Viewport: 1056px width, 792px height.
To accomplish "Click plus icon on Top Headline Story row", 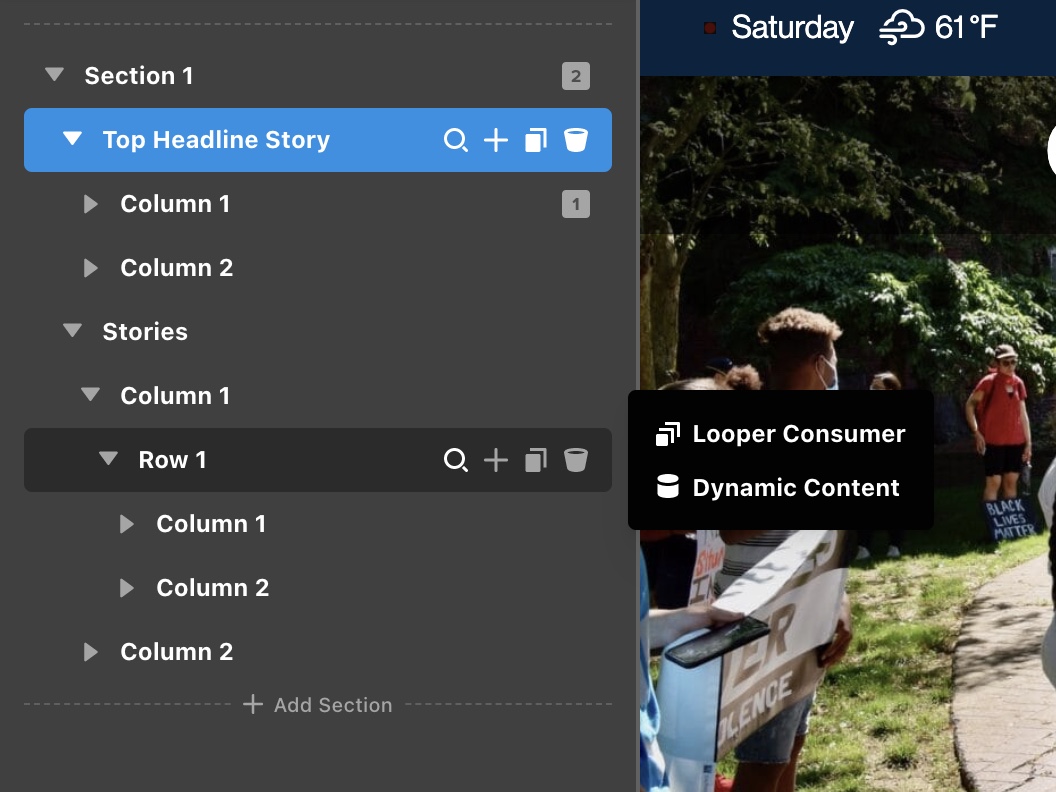I will click(496, 140).
